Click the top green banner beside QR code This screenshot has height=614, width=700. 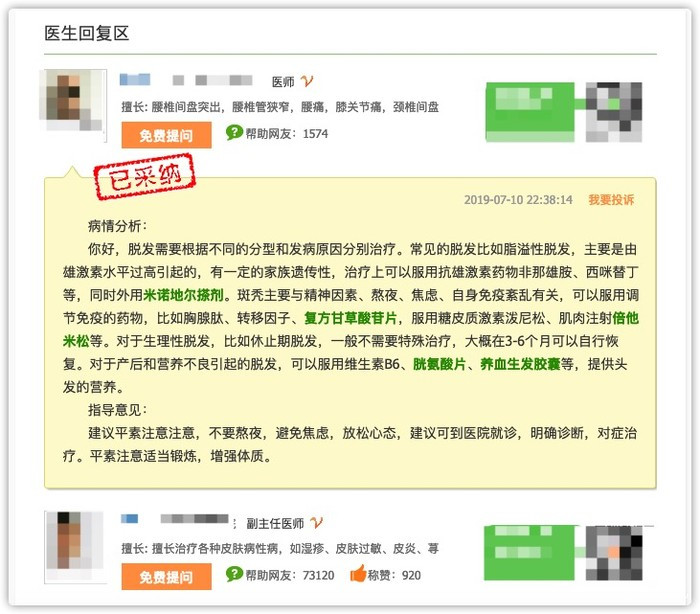pyautogui.click(x=530, y=112)
